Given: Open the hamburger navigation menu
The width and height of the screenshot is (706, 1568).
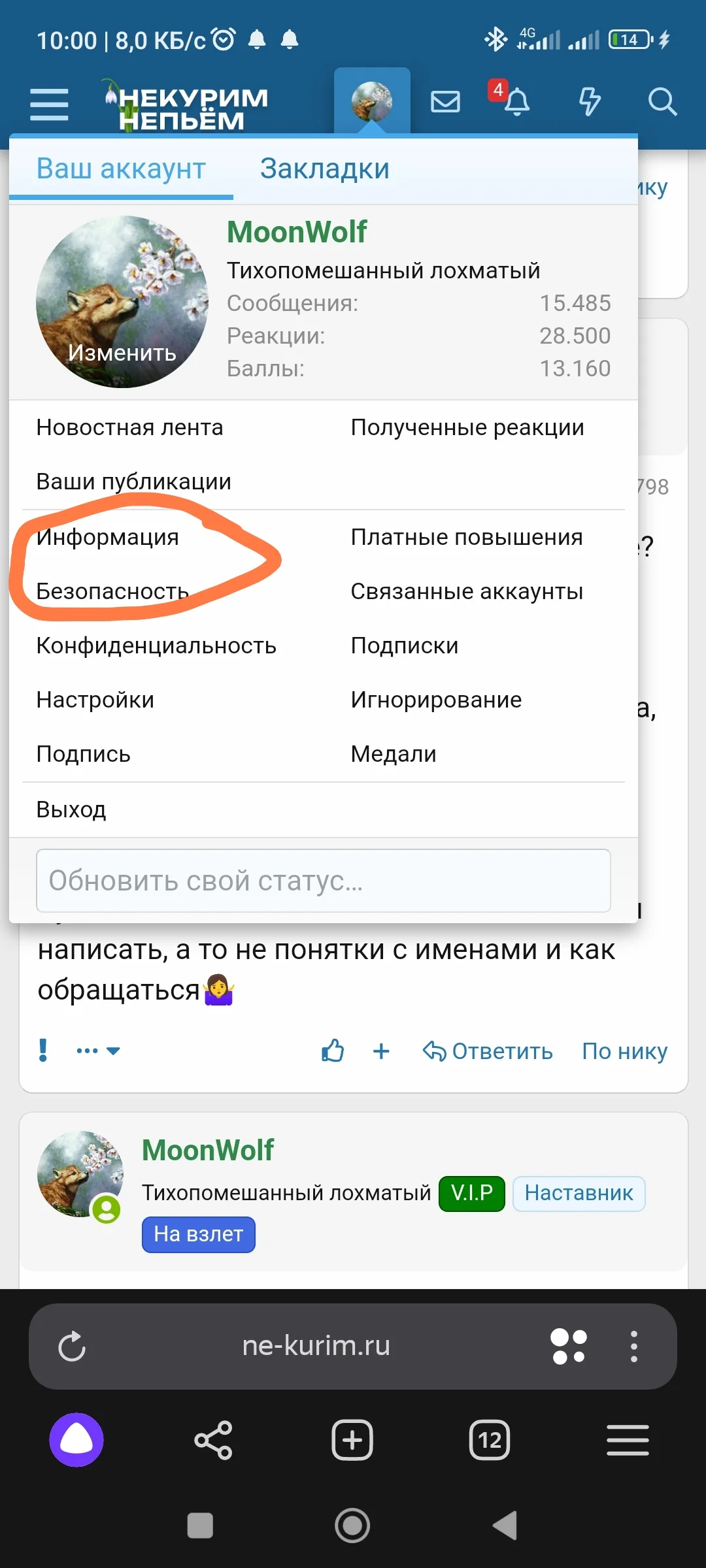Looking at the screenshot, I should click(48, 102).
